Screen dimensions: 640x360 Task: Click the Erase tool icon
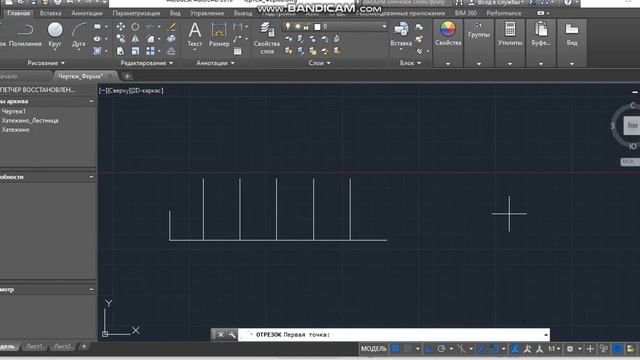coord(171,27)
